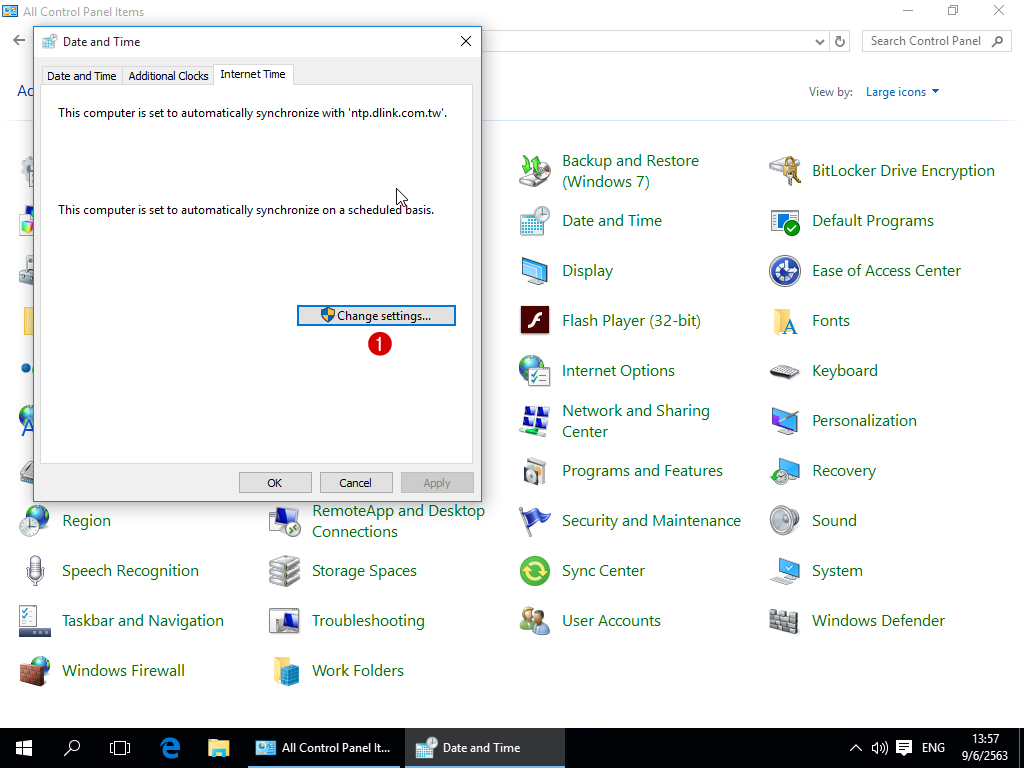The width and height of the screenshot is (1024, 768).
Task: Switch to the Additional Clocks tab
Action: (x=168, y=76)
